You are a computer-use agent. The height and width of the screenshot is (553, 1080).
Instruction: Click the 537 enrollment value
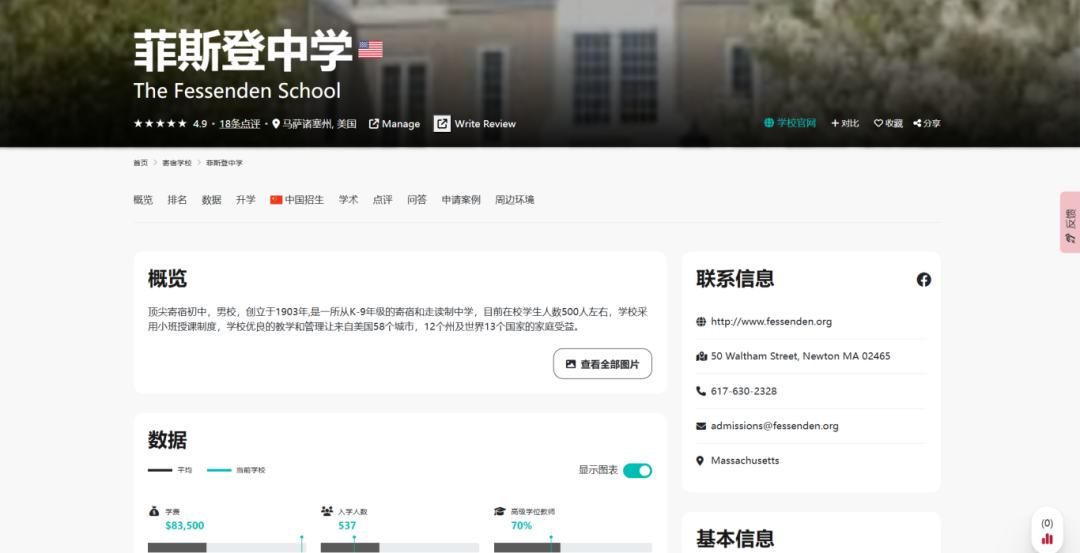(x=347, y=525)
